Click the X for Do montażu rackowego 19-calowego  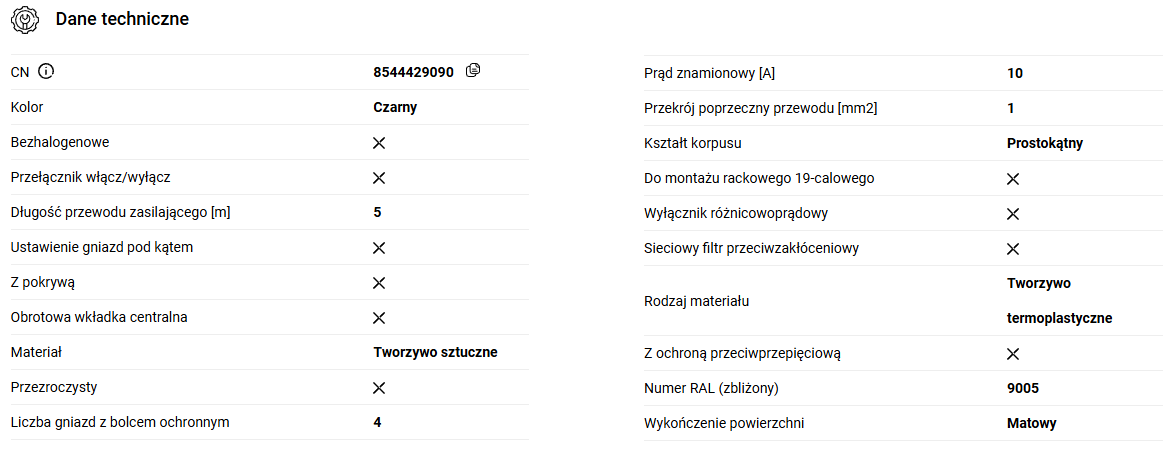pyautogui.click(x=1013, y=179)
